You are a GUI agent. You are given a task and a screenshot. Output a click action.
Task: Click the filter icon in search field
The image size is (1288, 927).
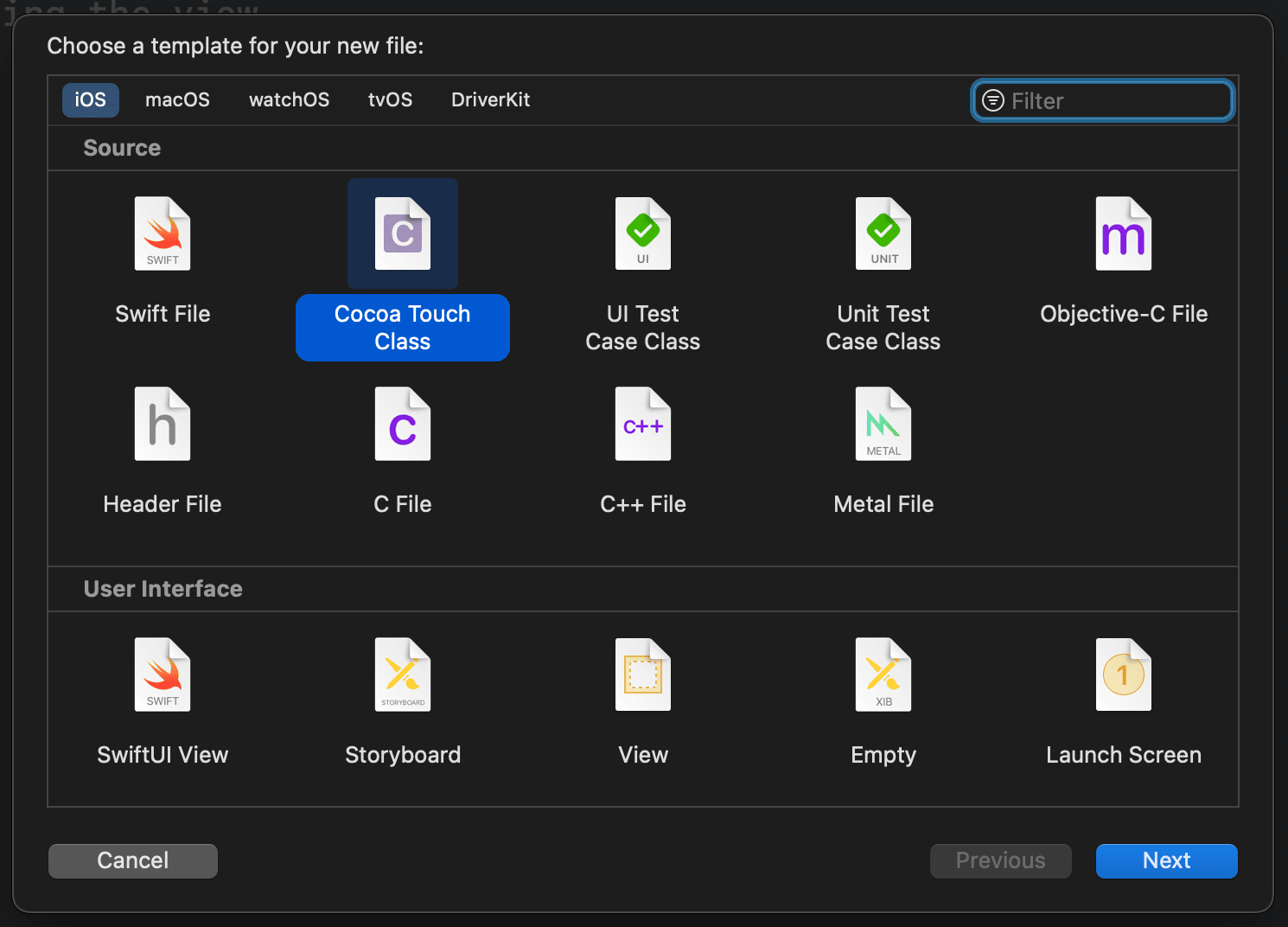coord(993,100)
